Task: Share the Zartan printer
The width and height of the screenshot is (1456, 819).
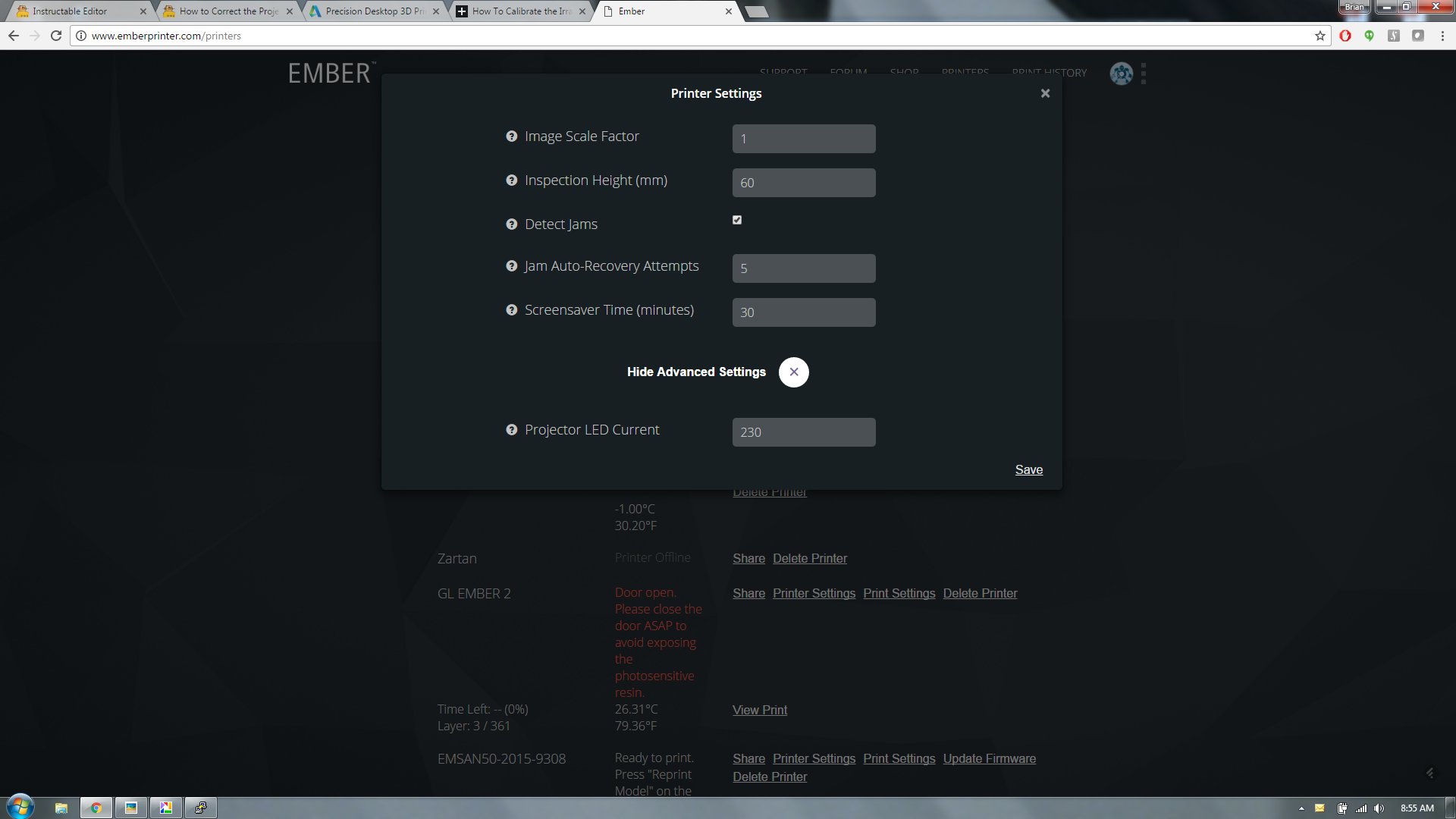Action: coord(748,559)
